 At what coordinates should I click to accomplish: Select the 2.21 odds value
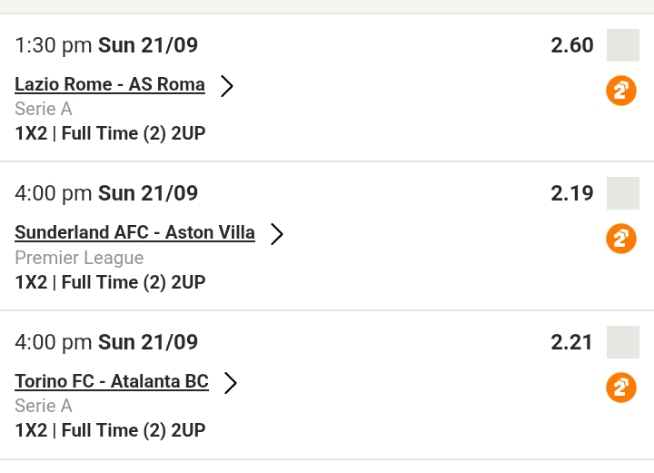[x=572, y=342]
